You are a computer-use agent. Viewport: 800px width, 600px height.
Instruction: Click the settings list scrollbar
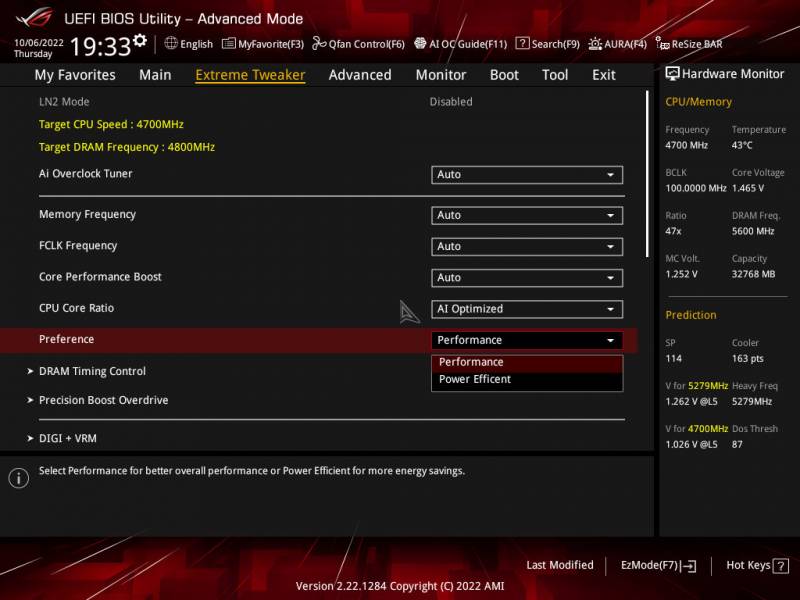pyautogui.click(x=647, y=174)
